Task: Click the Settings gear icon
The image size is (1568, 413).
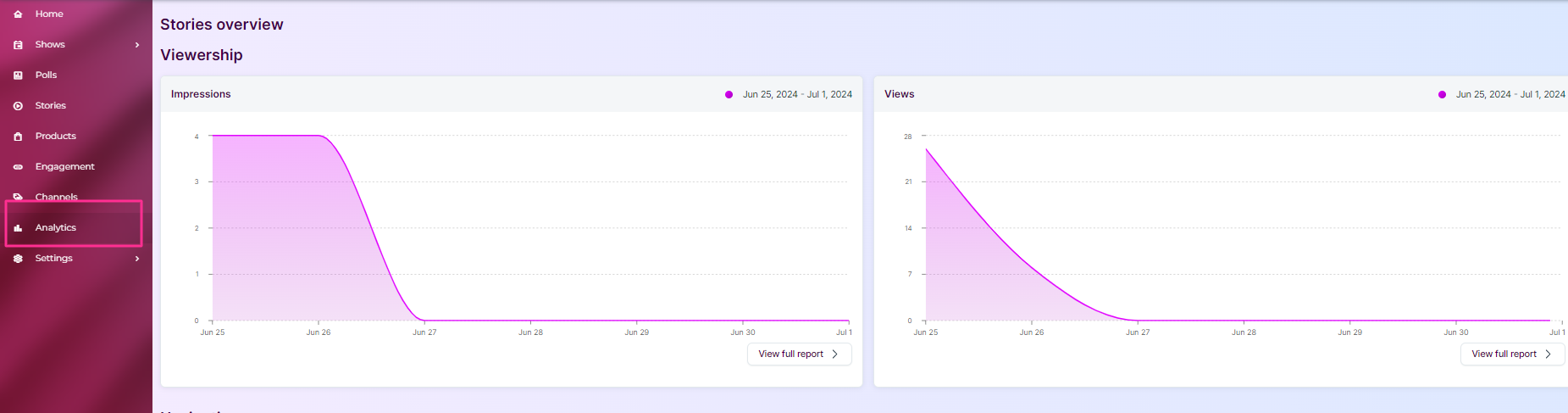Action: [18, 259]
